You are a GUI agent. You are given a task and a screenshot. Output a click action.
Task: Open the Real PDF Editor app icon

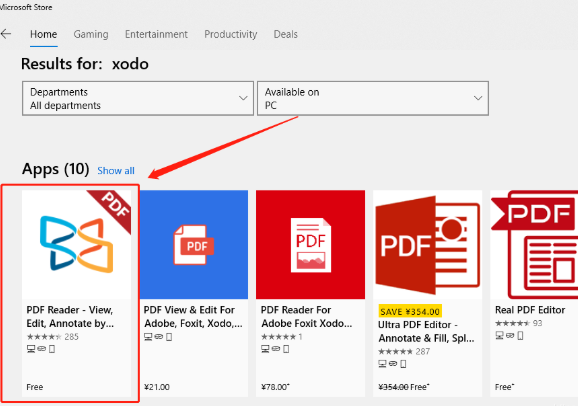click(x=534, y=244)
